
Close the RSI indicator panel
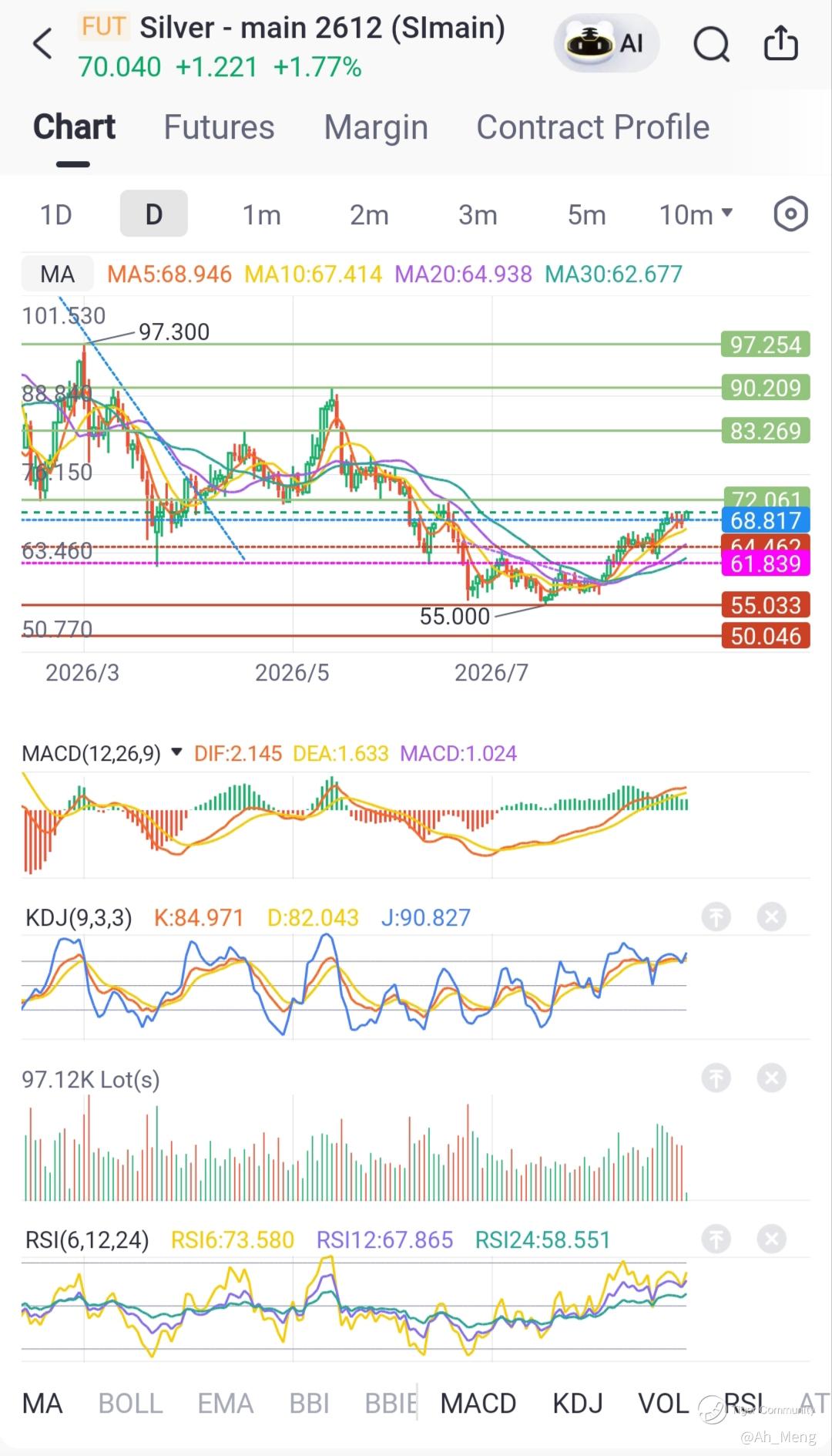click(x=771, y=1239)
